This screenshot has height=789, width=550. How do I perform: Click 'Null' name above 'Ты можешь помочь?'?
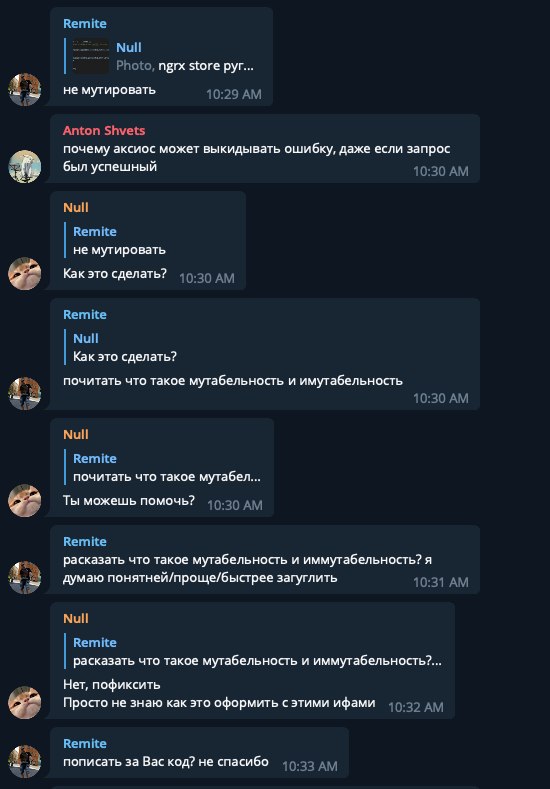[75, 434]
